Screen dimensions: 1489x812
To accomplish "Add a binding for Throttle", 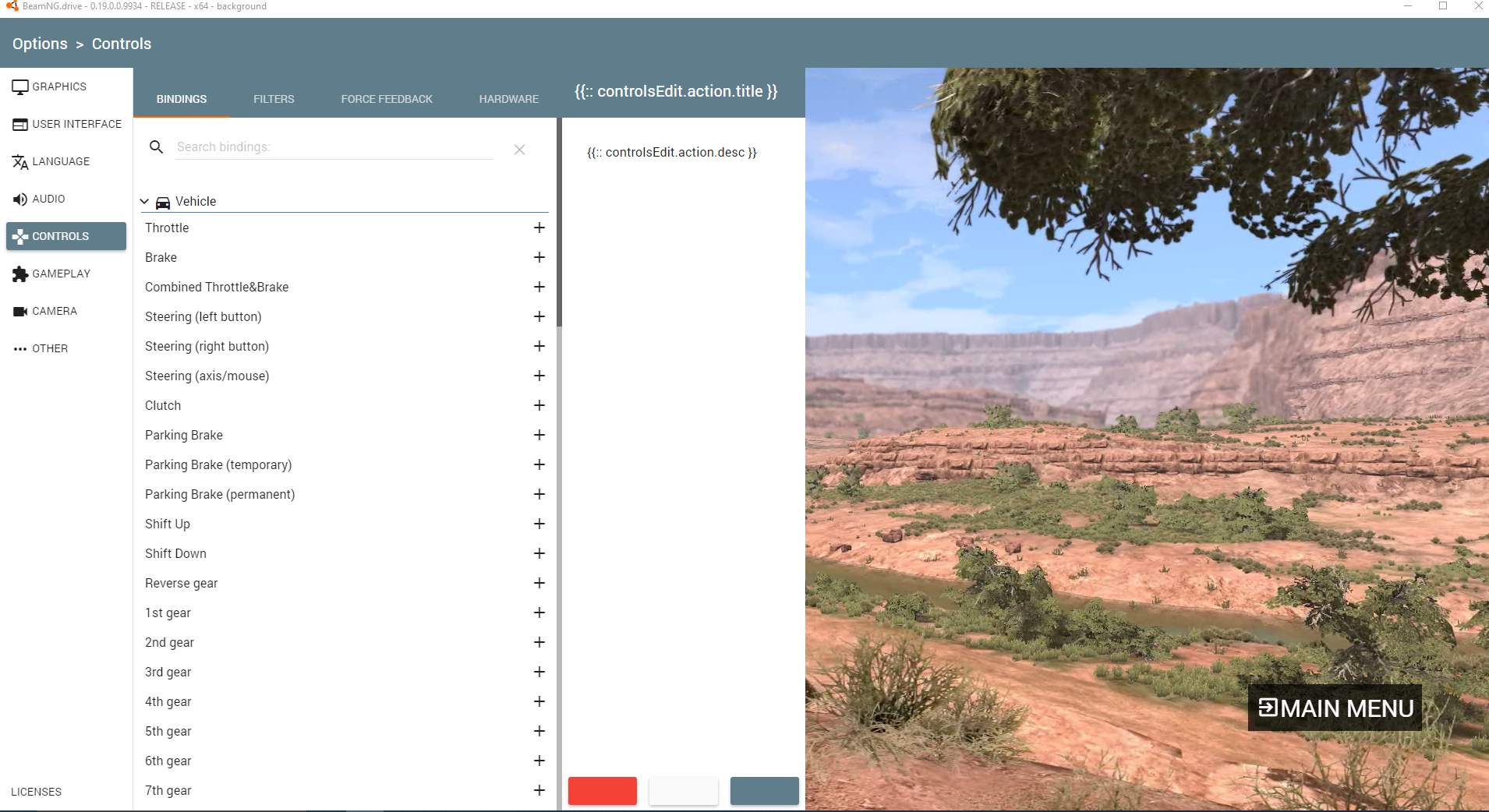I will click(x=539, y=228).
